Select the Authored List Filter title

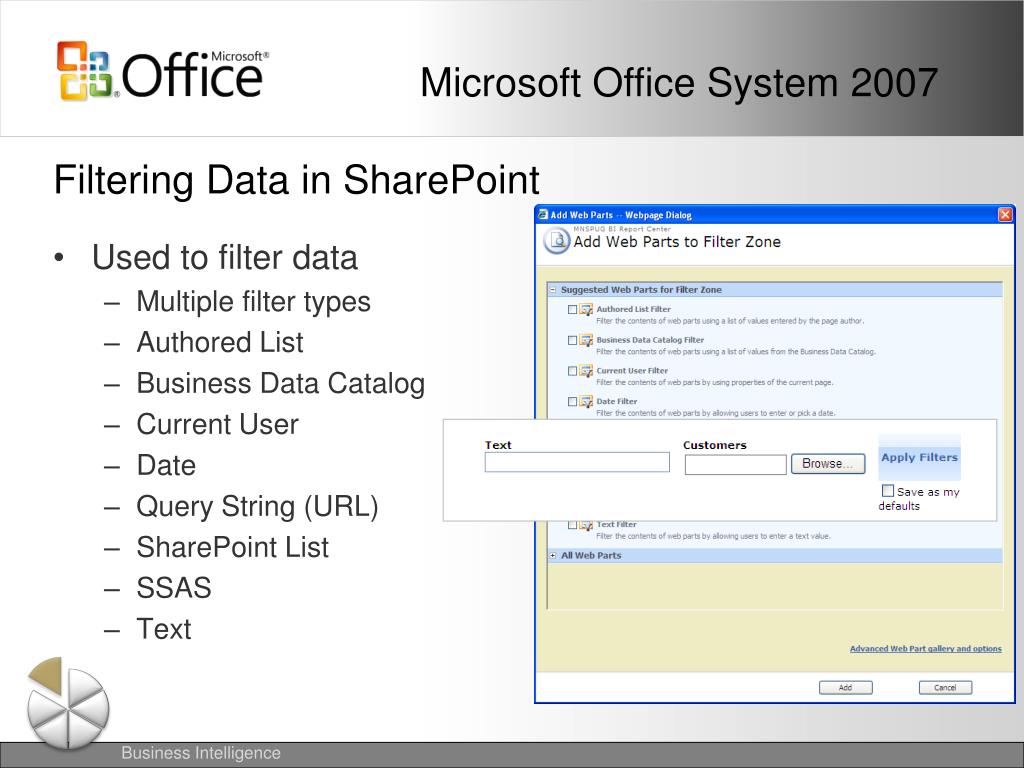633,309
